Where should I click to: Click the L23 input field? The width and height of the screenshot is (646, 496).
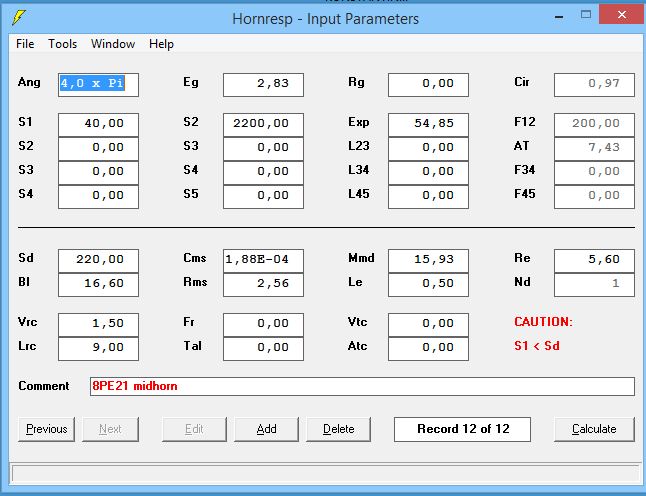428,149
